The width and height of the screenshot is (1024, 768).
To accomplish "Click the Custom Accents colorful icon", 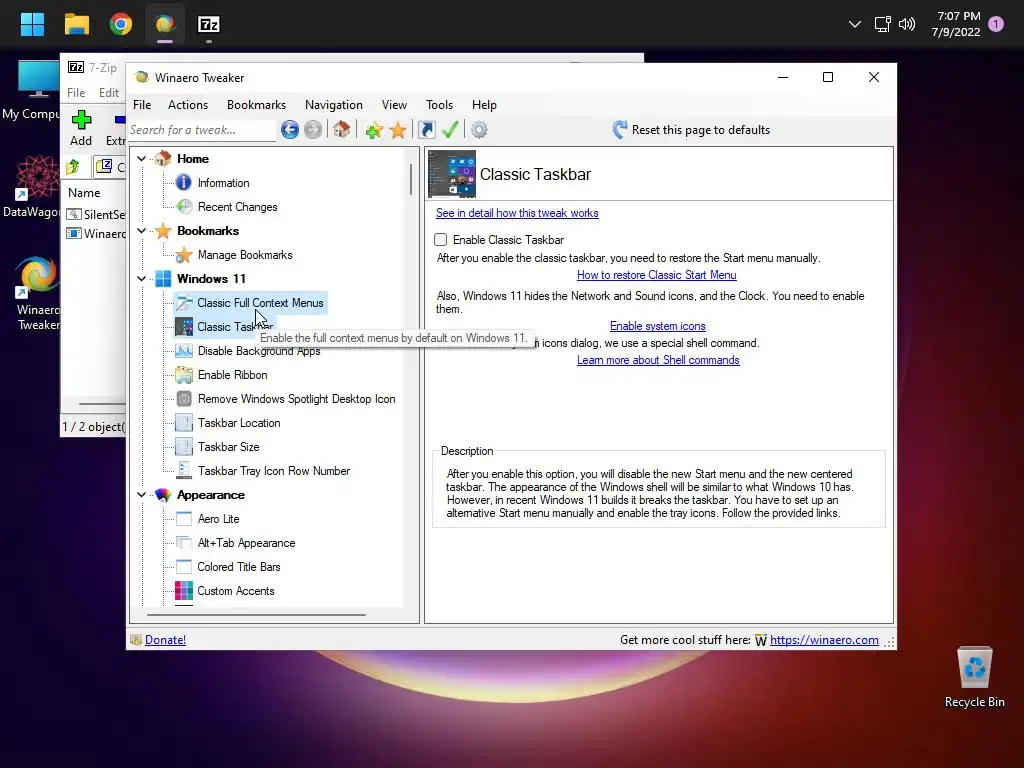I will click(x=184, y=591).
